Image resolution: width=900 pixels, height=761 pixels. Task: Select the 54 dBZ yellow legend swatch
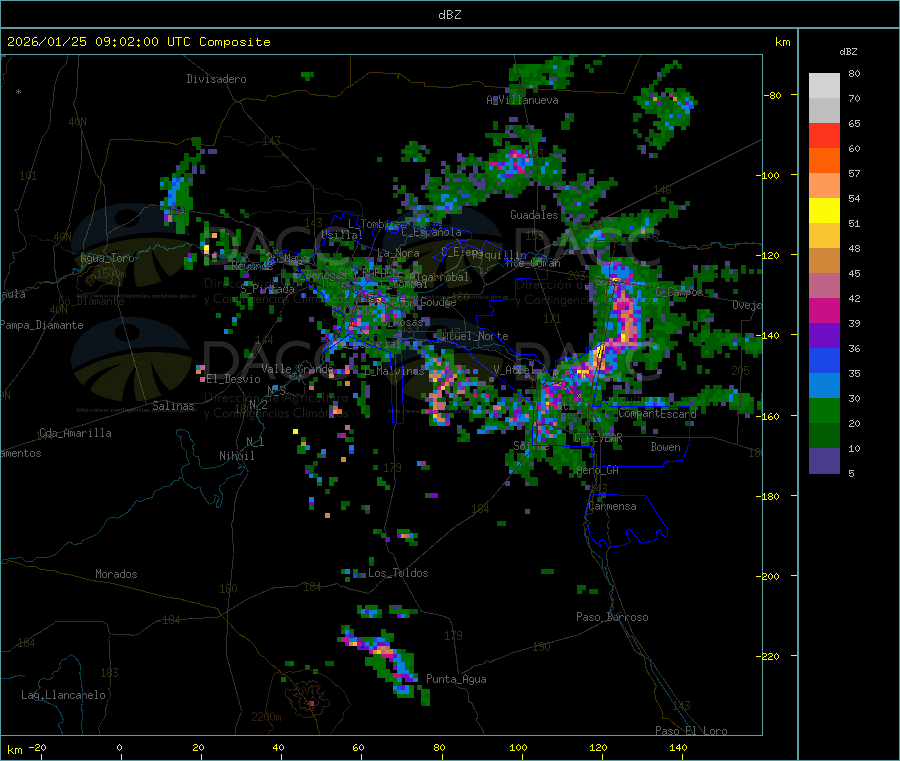pos(824,211)
